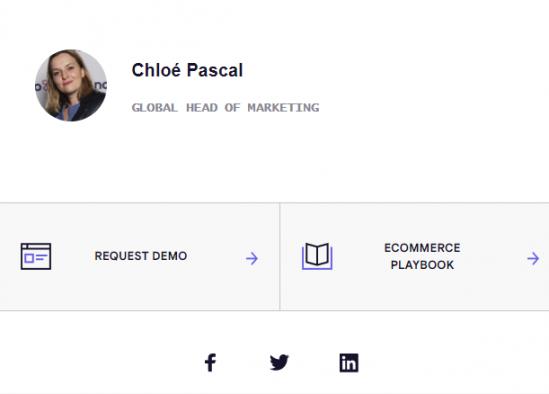The height and width of the screenshot is (394, 549).
Task: Click the word Request in the left card
Action: click(x=122, y=256)
